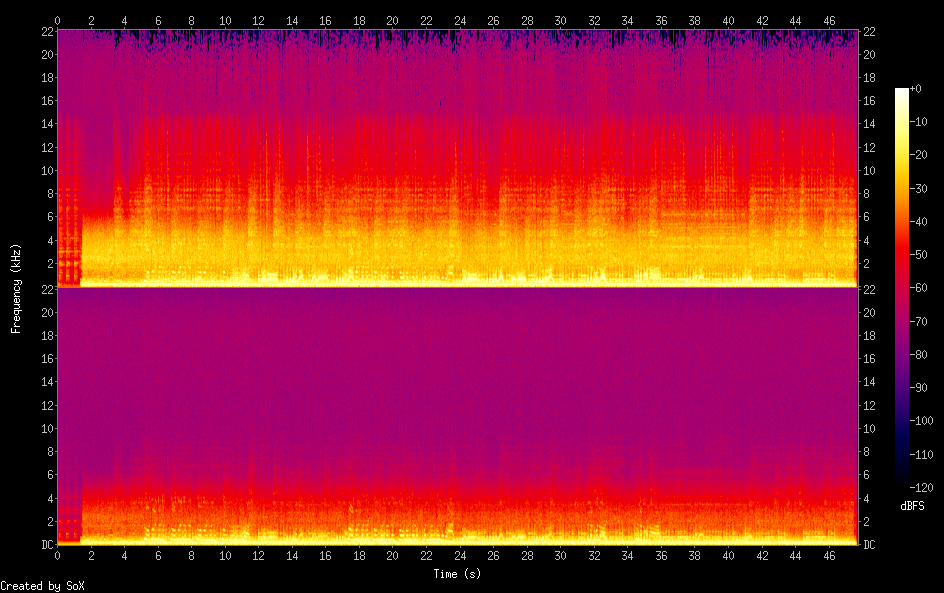944x593 pixels.
Task: Click the "Created by SoX" text
Action: (x=42, y=586)
